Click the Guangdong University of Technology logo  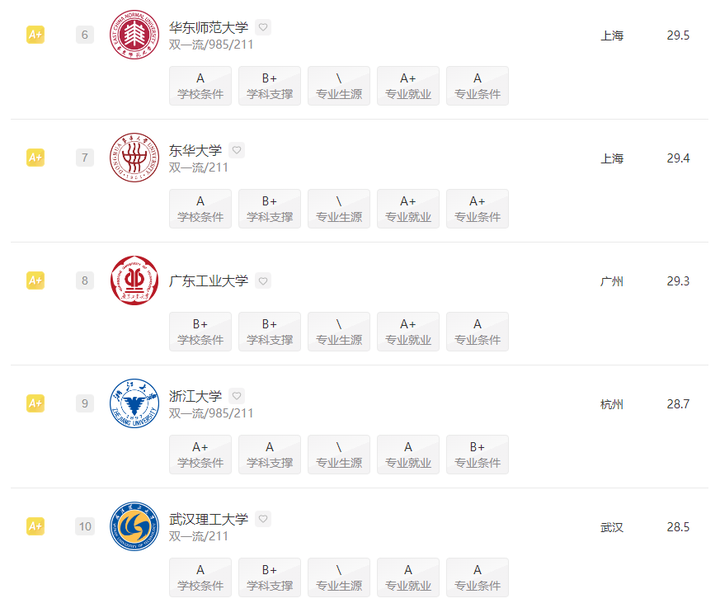coord(134,281)
